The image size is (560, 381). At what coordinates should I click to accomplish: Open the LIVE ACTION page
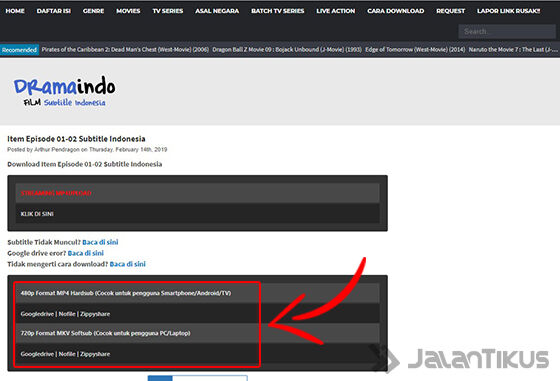tap(336, 11)
